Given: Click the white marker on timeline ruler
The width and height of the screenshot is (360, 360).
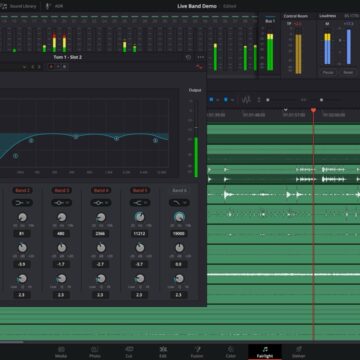Looking at the screenshot, I should tap(285, 110).
